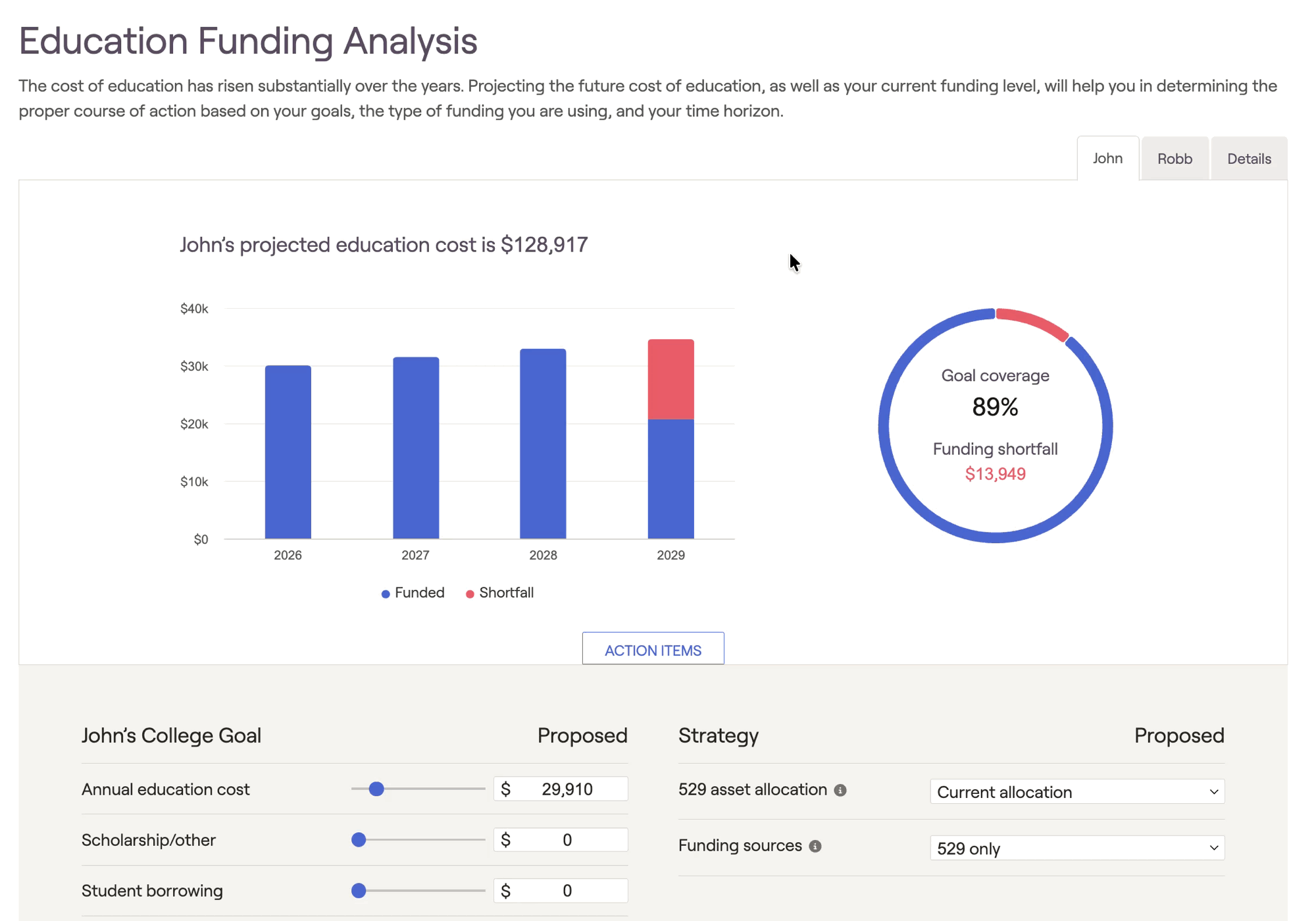Toggle the Funded legend marker
Image resolution: width=1316 pixels, height=921 pixels.
pos(386,594)
